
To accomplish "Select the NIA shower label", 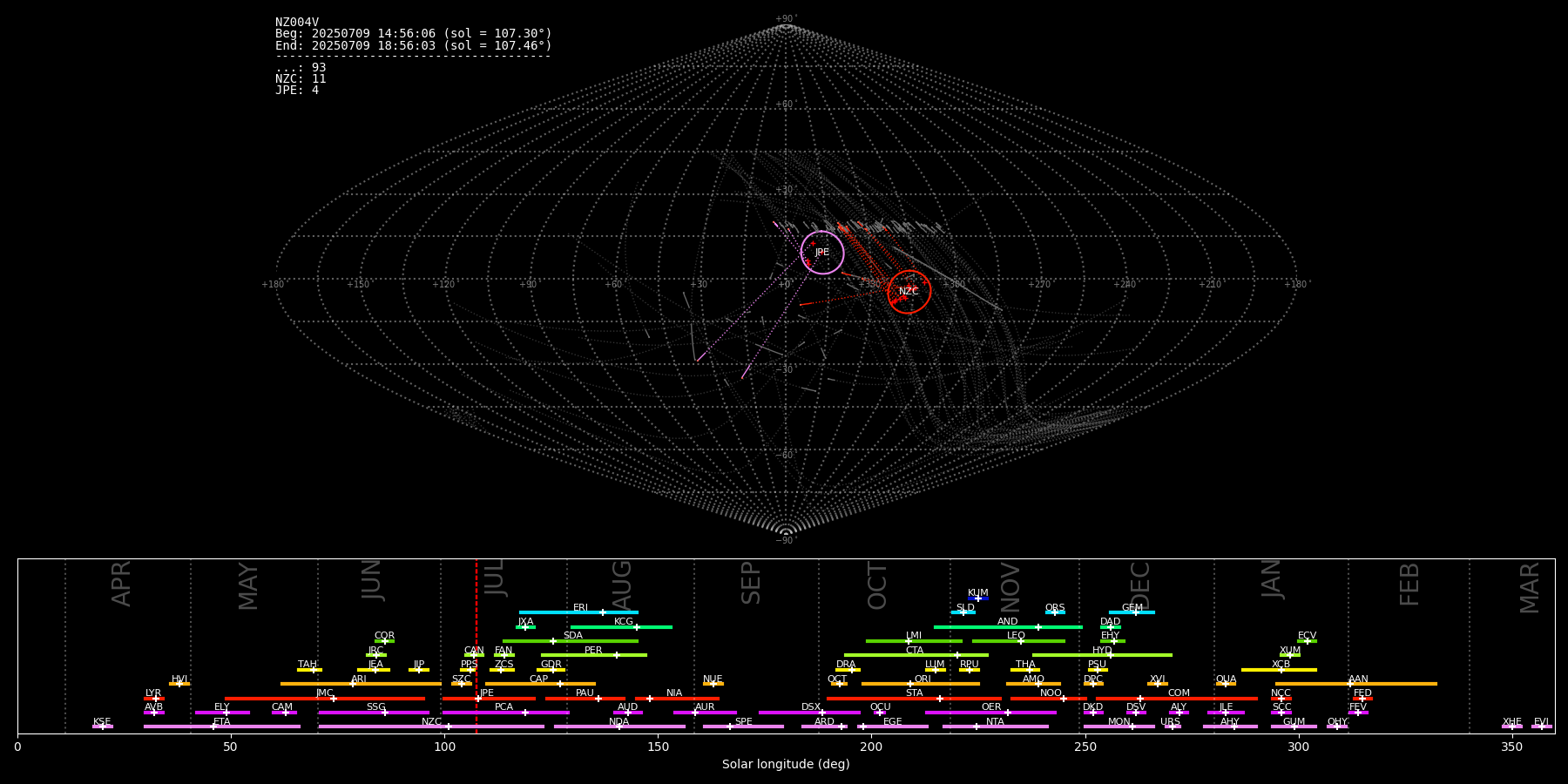I will click(x=674, y=693).
